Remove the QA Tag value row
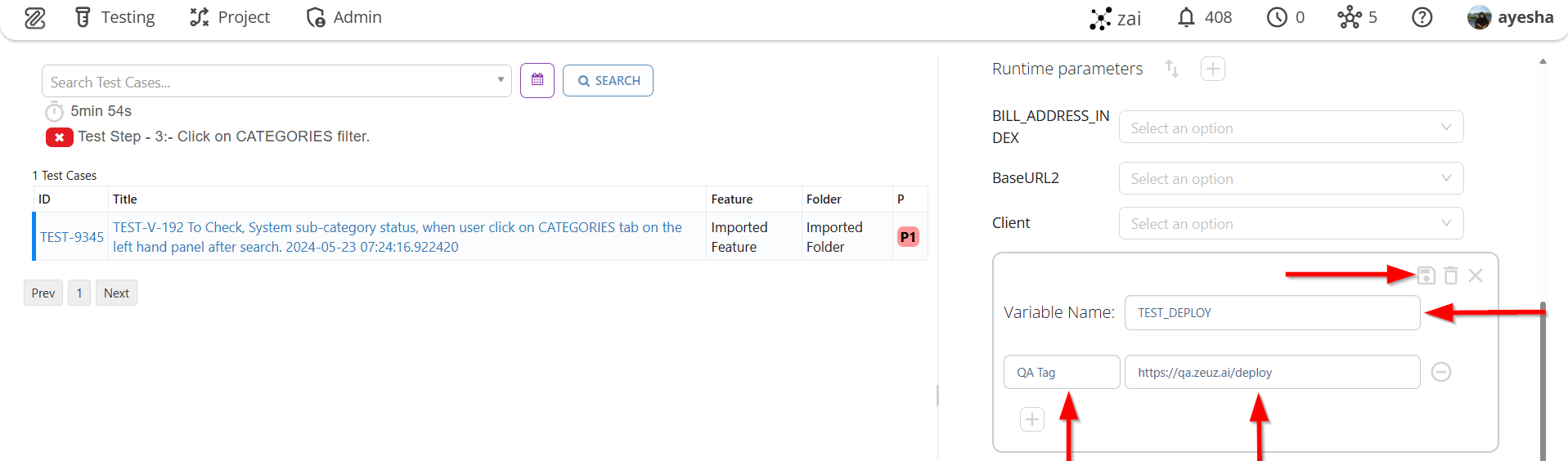Viewport: 1568px width, 461px height. pos(1441,372)
